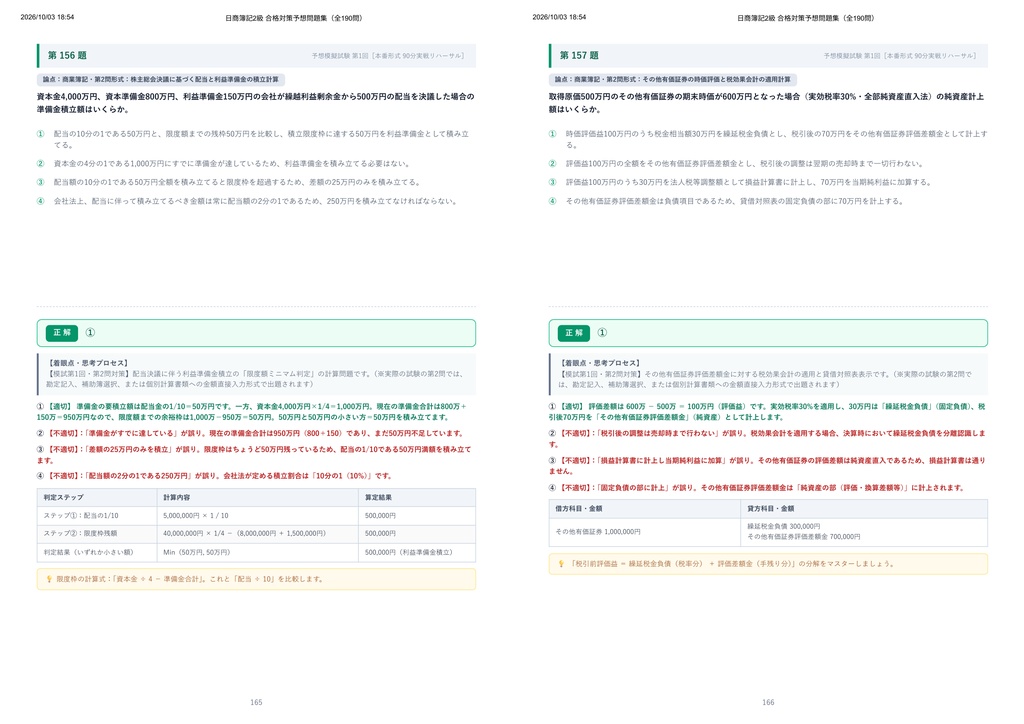Select option ③ of Question 157 about 法人税等調整額
1024x724 pixels.
[740, 183]
